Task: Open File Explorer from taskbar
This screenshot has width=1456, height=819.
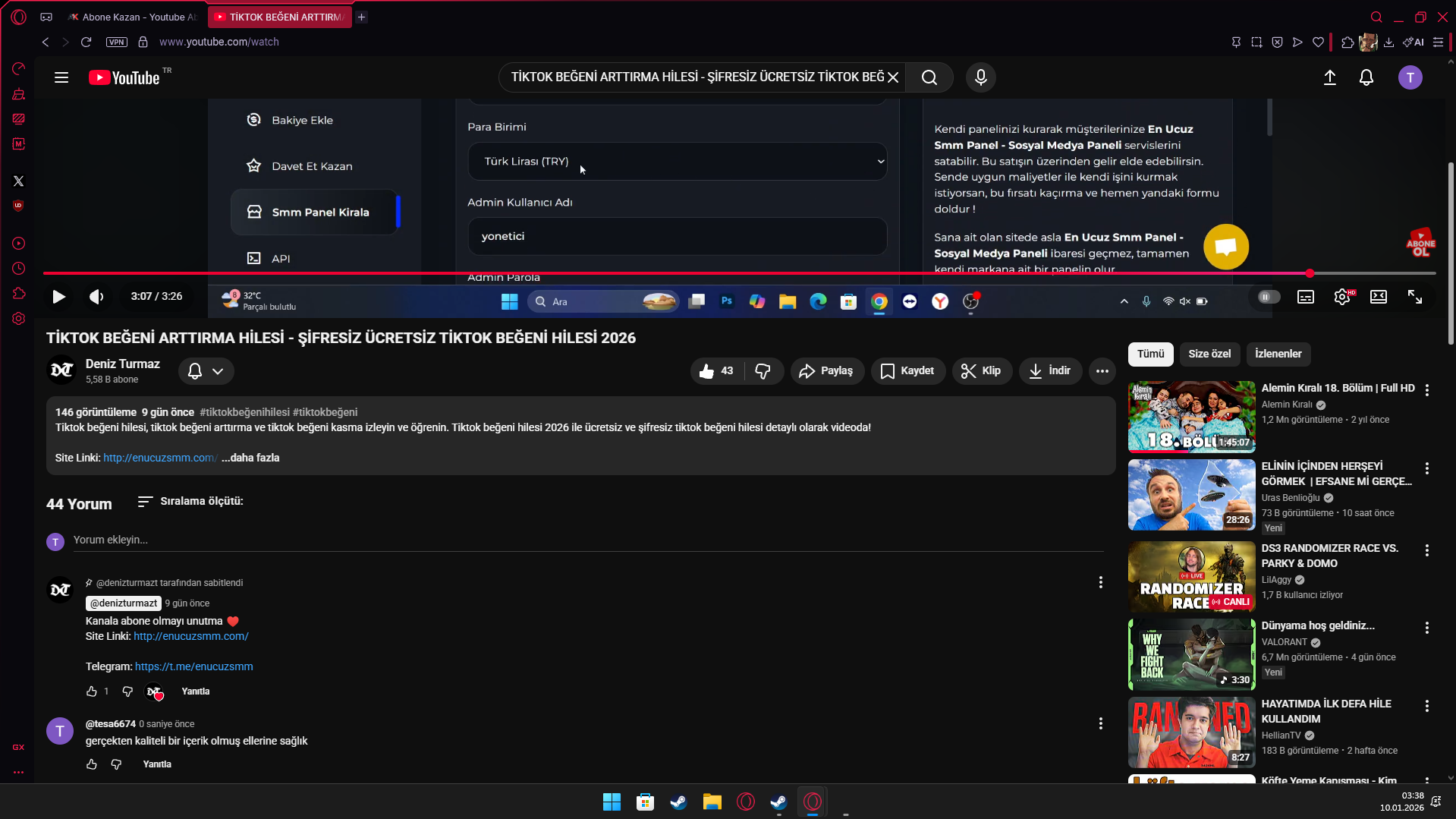Action: pos(712,802)
